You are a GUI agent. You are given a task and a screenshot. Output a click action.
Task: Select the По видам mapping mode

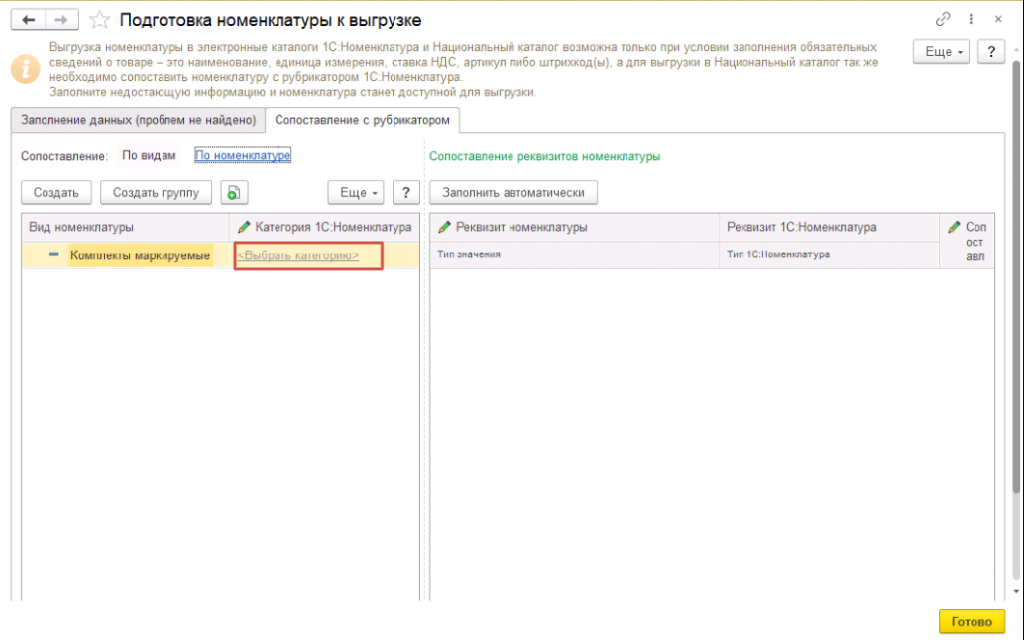(x=148, y=155)
